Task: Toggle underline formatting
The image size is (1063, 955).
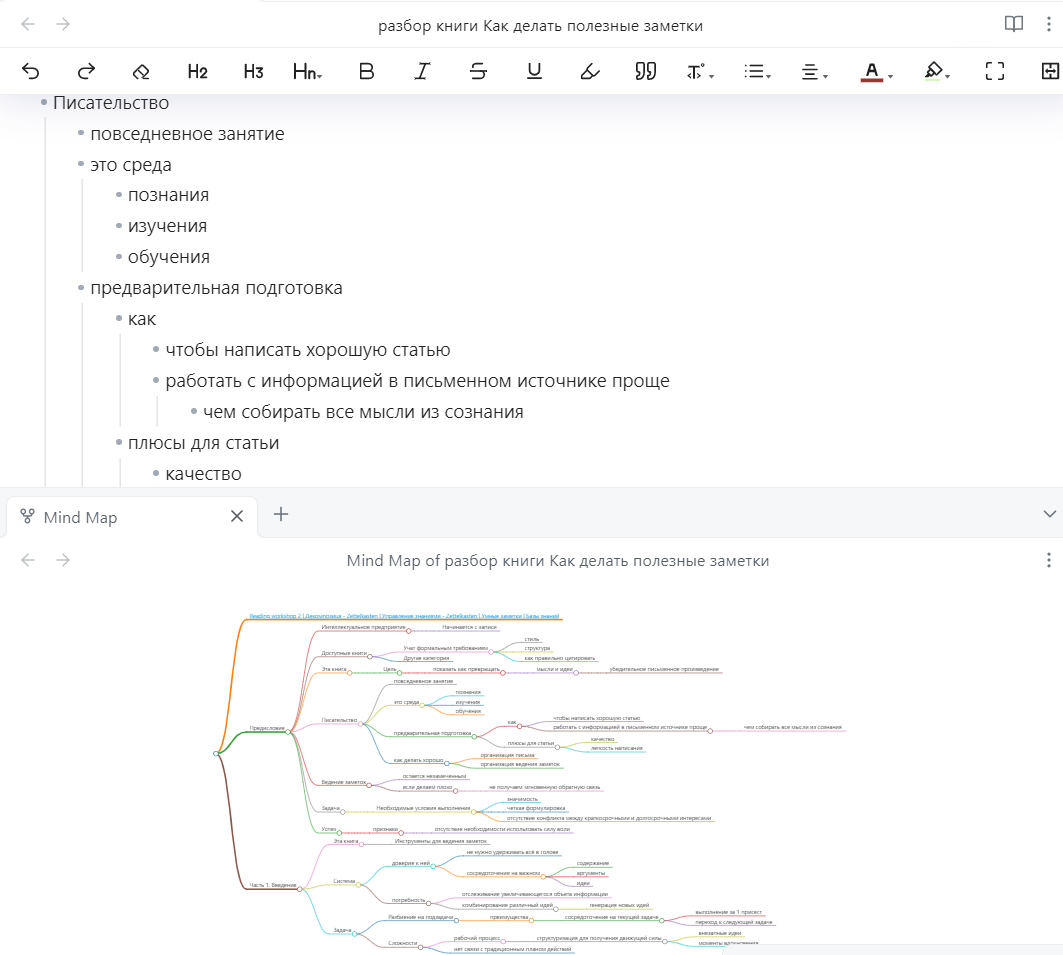Action: pyautogui.click(x=534, y=71)
